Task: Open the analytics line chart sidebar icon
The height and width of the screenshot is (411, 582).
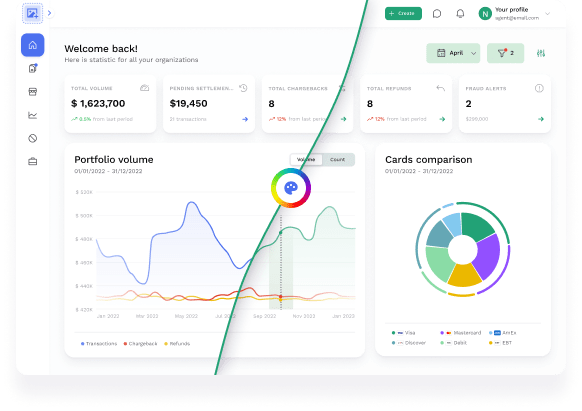Action: (33, 115)
